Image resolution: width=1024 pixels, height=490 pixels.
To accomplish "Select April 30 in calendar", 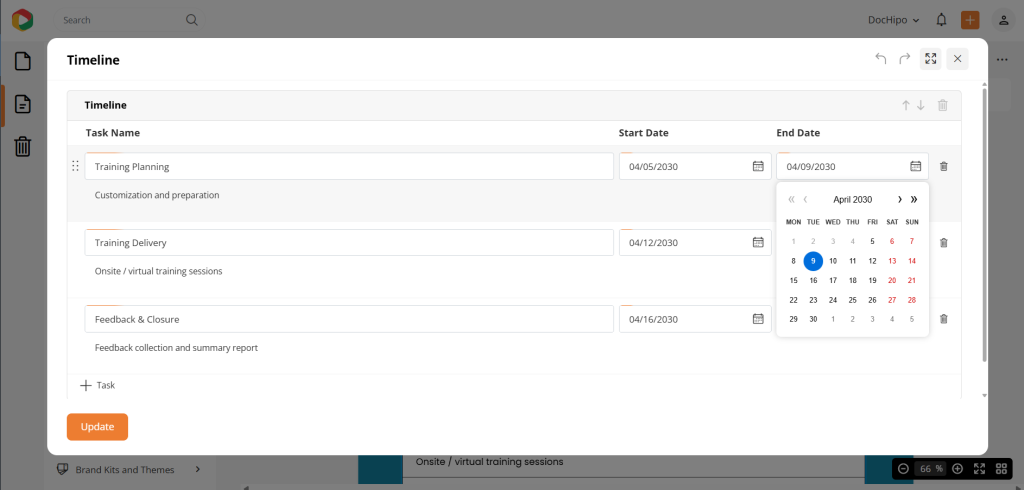I will [813, 319].
